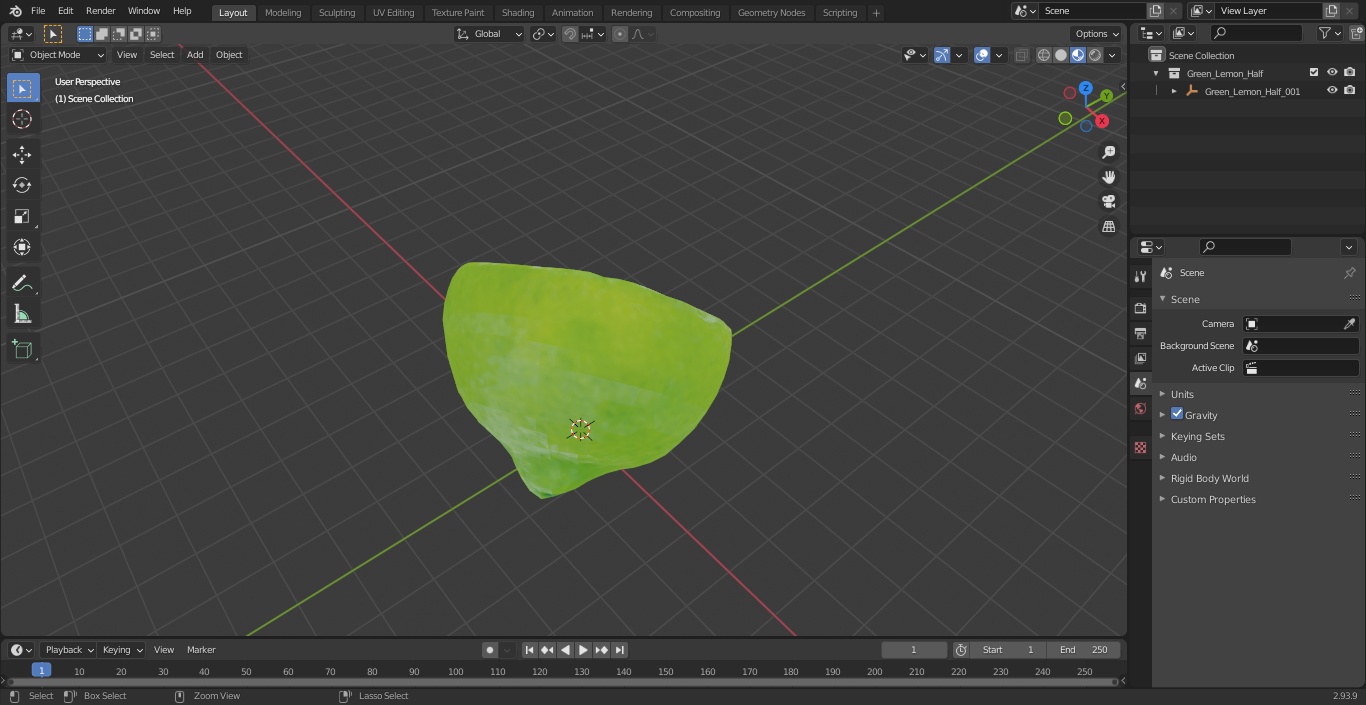Click the hand pan viewport gizmo
The height and width of the screenshot is (705, 1366).
[x=1108, y=177]
